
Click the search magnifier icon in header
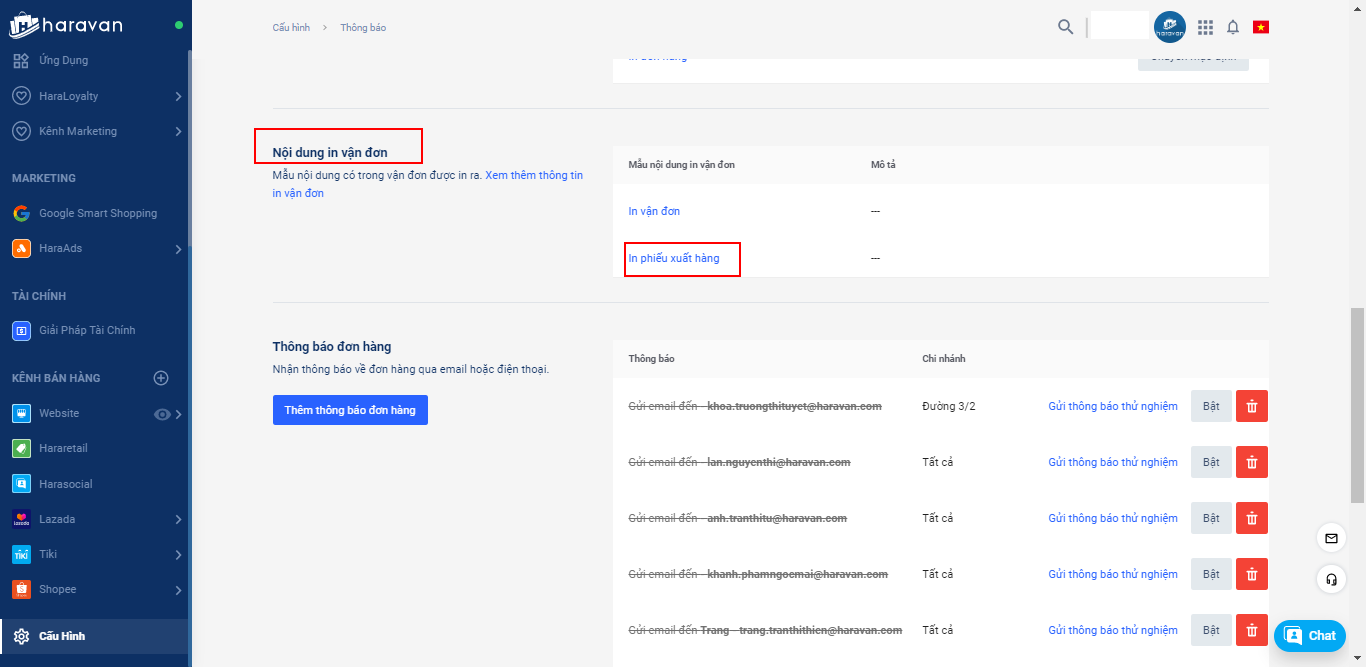click(1065, 27)
